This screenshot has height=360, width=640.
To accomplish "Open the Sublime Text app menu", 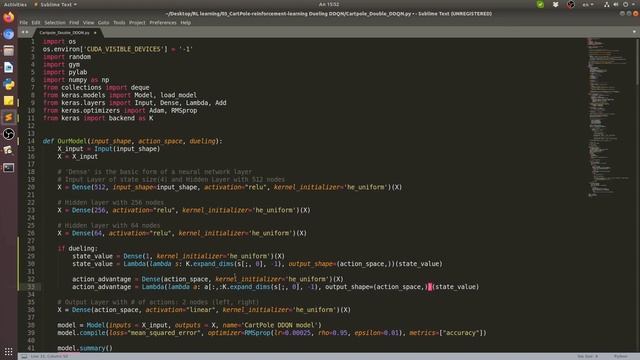I will [56, 4].
